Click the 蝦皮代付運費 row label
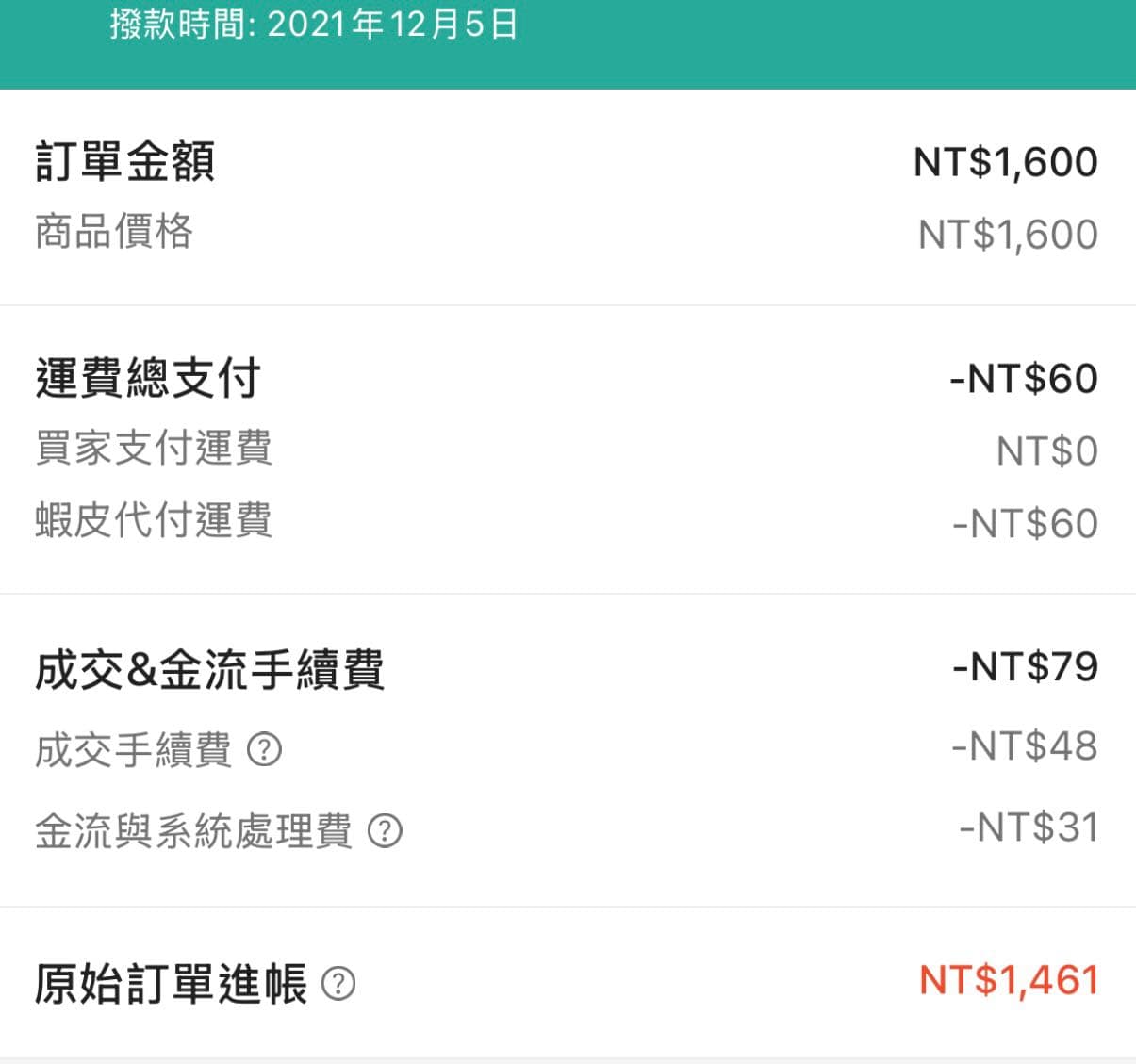1136x1064 pixels. point(154,520)
